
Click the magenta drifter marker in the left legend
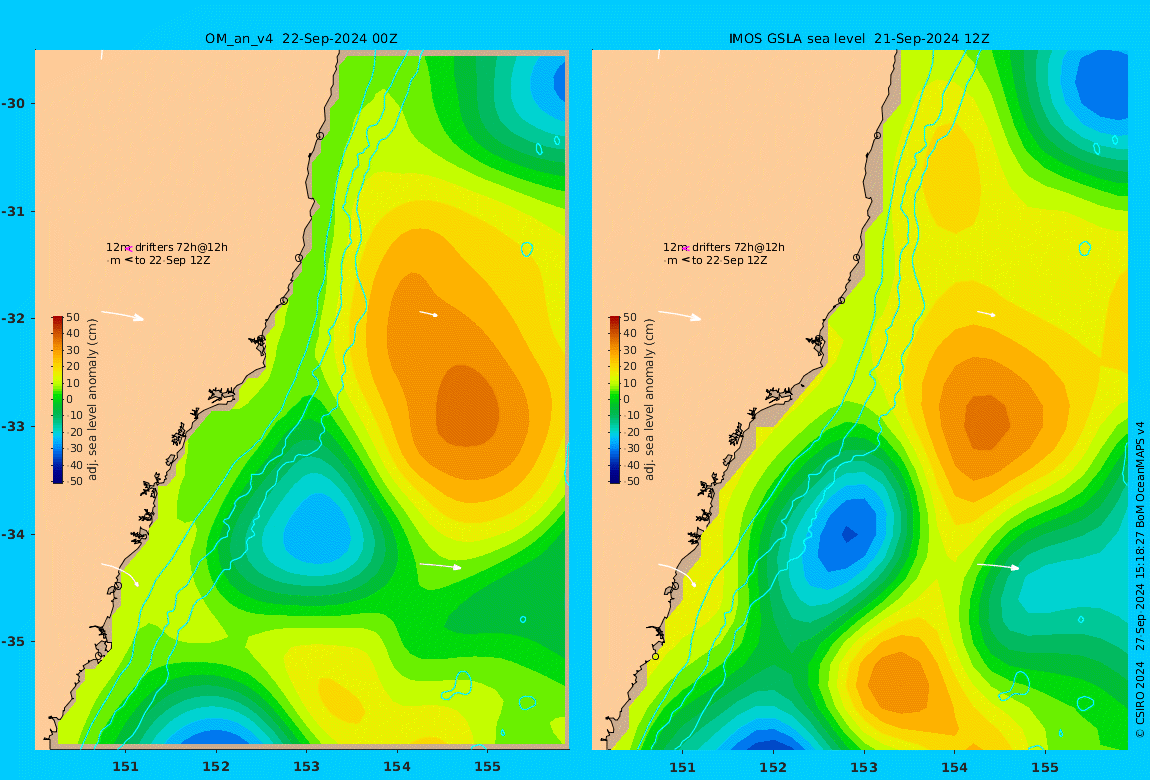128,249
